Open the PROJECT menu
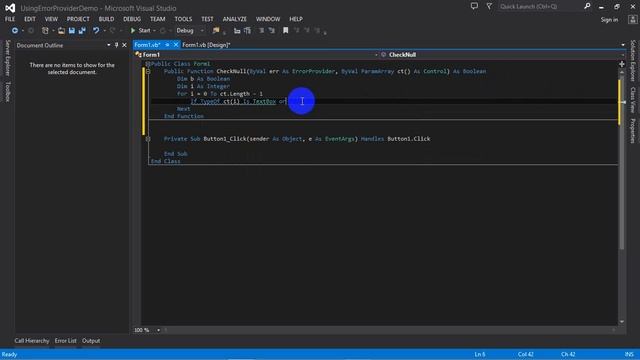Viewport: 640px width, 360px height. [78, 19]
